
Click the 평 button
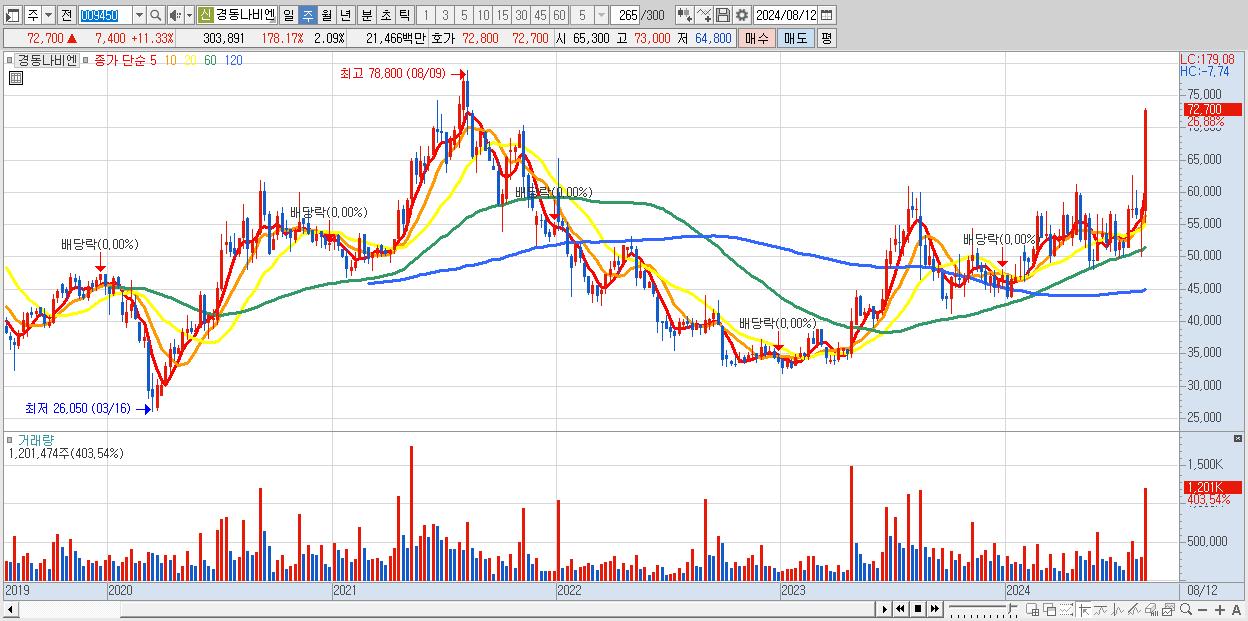[x=826, y=38]
